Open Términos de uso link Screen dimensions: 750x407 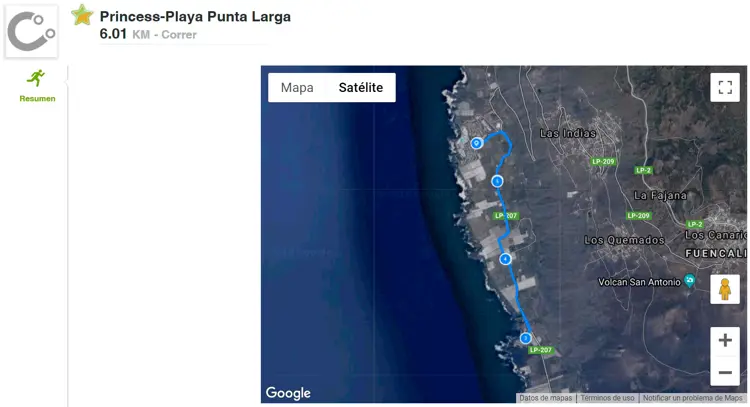(607, 398)
